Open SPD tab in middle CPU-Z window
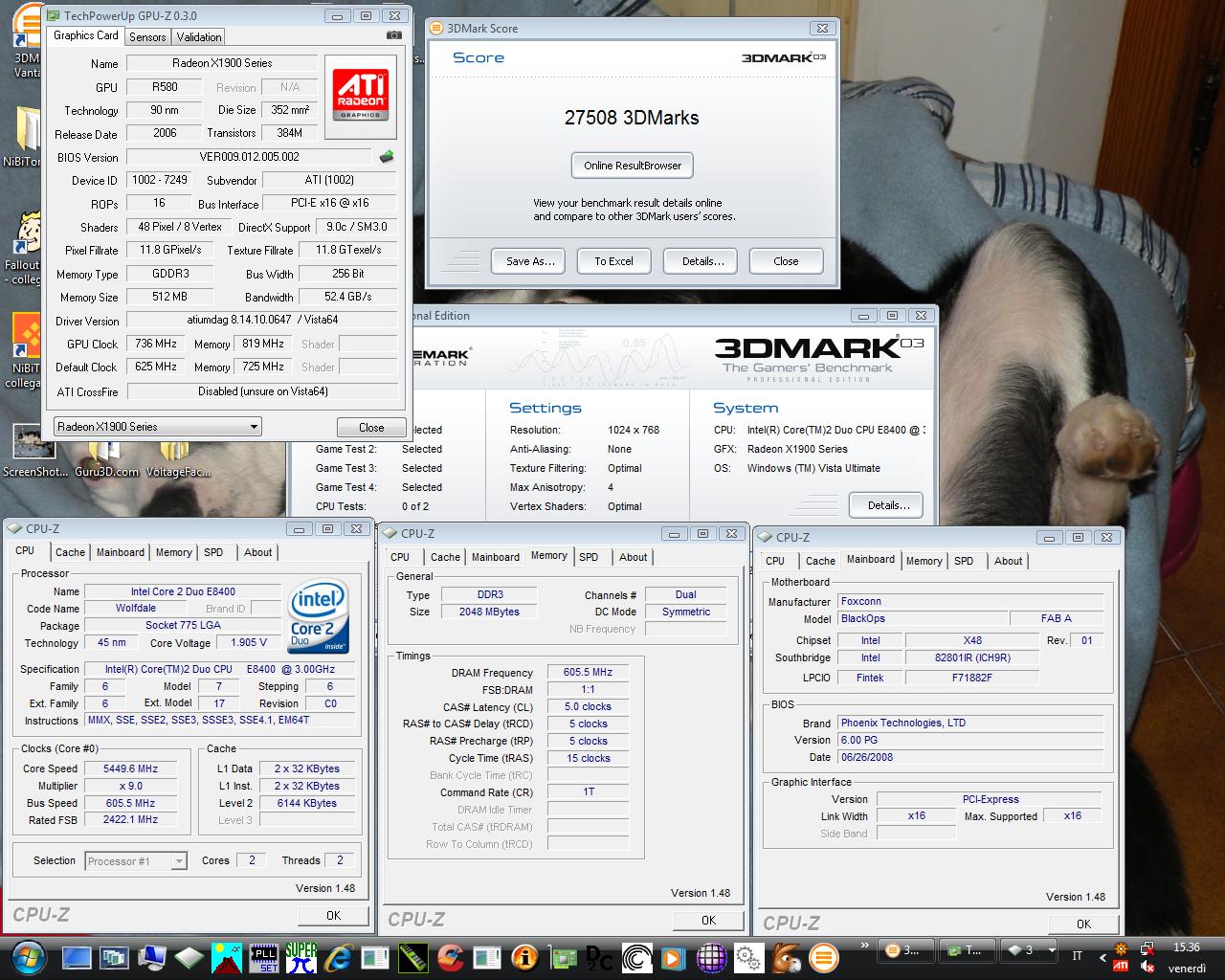Image resolution: width=1225 pixels, height=980 pixels. point(589,557)
